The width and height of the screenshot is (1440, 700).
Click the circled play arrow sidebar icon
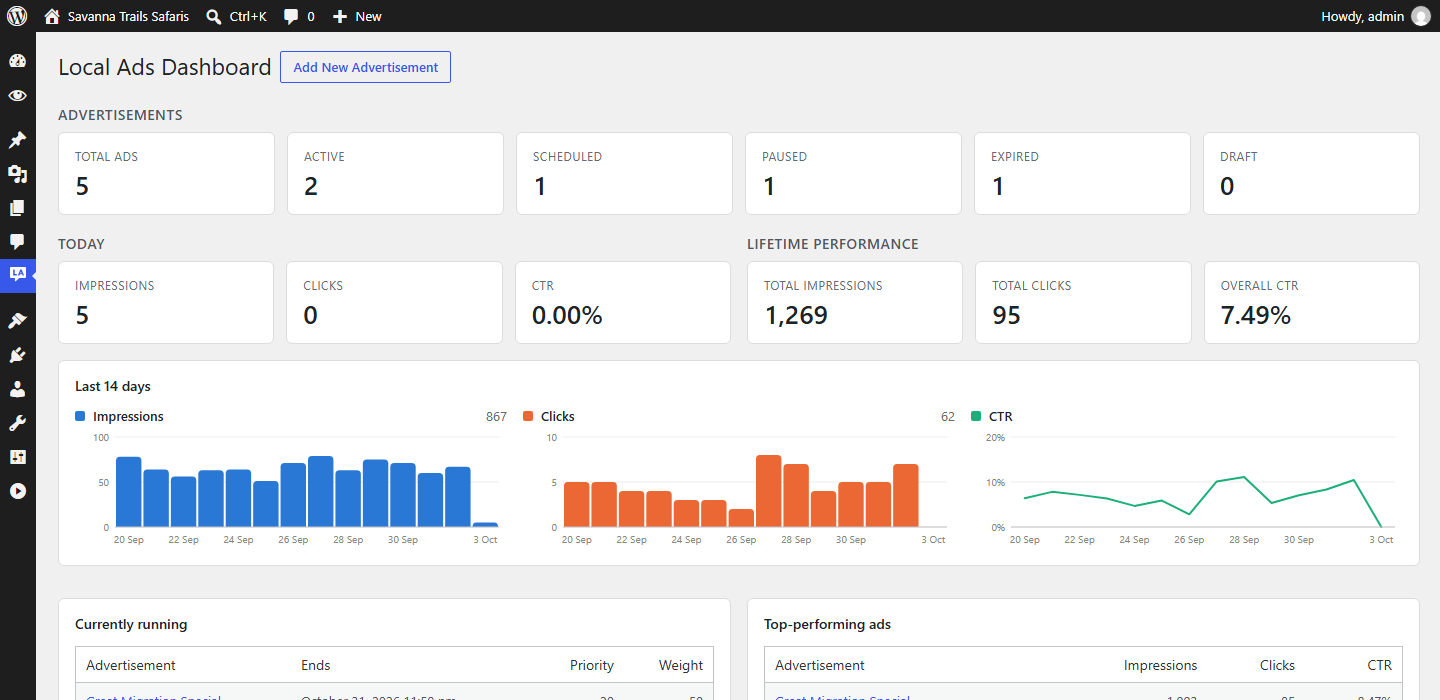(x=17, y=491)
